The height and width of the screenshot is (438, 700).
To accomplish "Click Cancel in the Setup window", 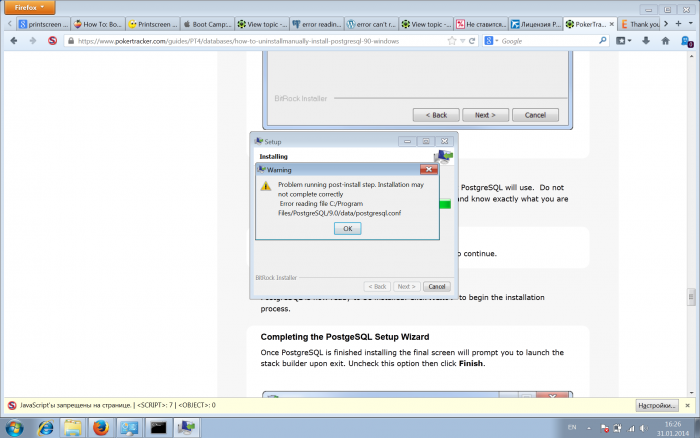I will coord(437,287).
